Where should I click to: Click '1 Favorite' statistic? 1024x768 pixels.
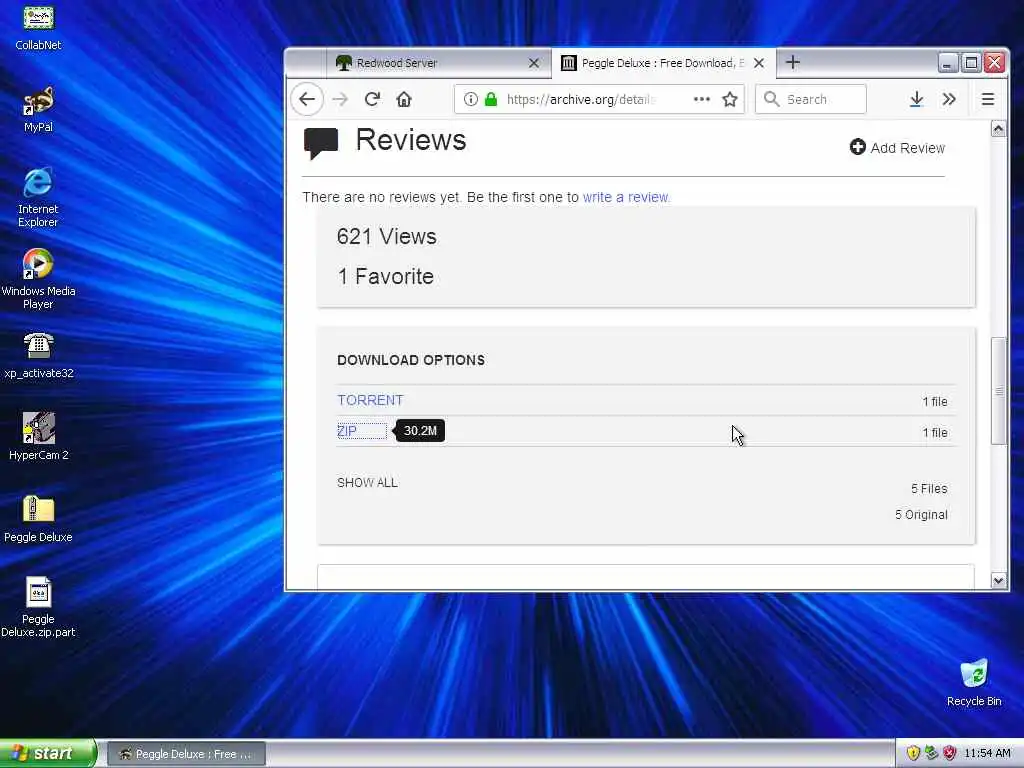[x=385, y=276]
